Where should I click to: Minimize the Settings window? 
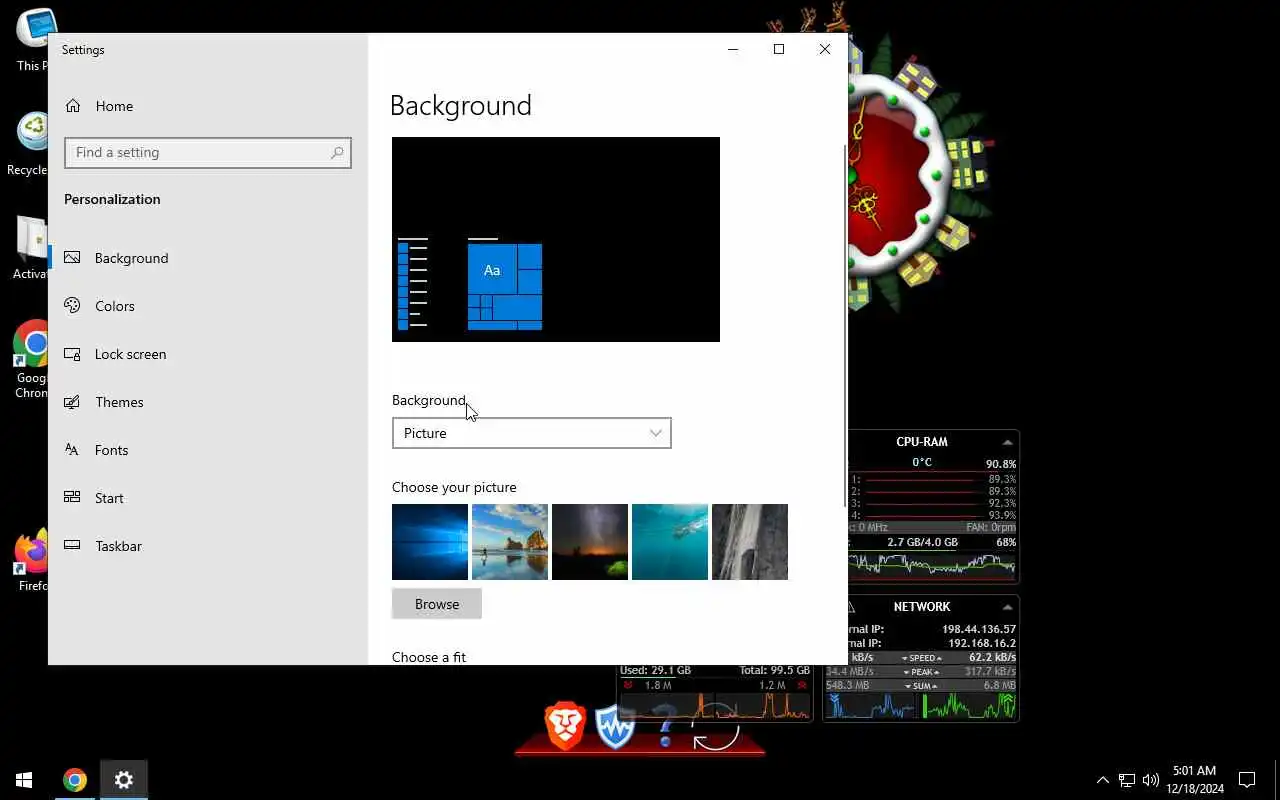pyautogui.click(x=733, y=49)
